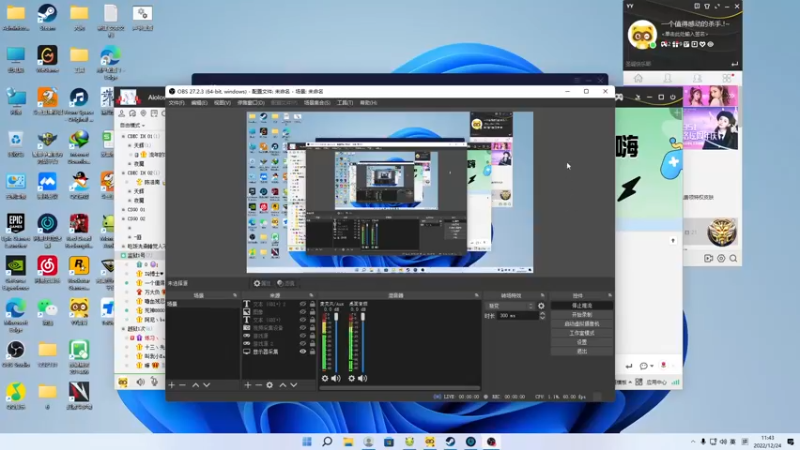The image size is (800, 450).
Task: Select the 图像 source row
Action: coord(279,312)
